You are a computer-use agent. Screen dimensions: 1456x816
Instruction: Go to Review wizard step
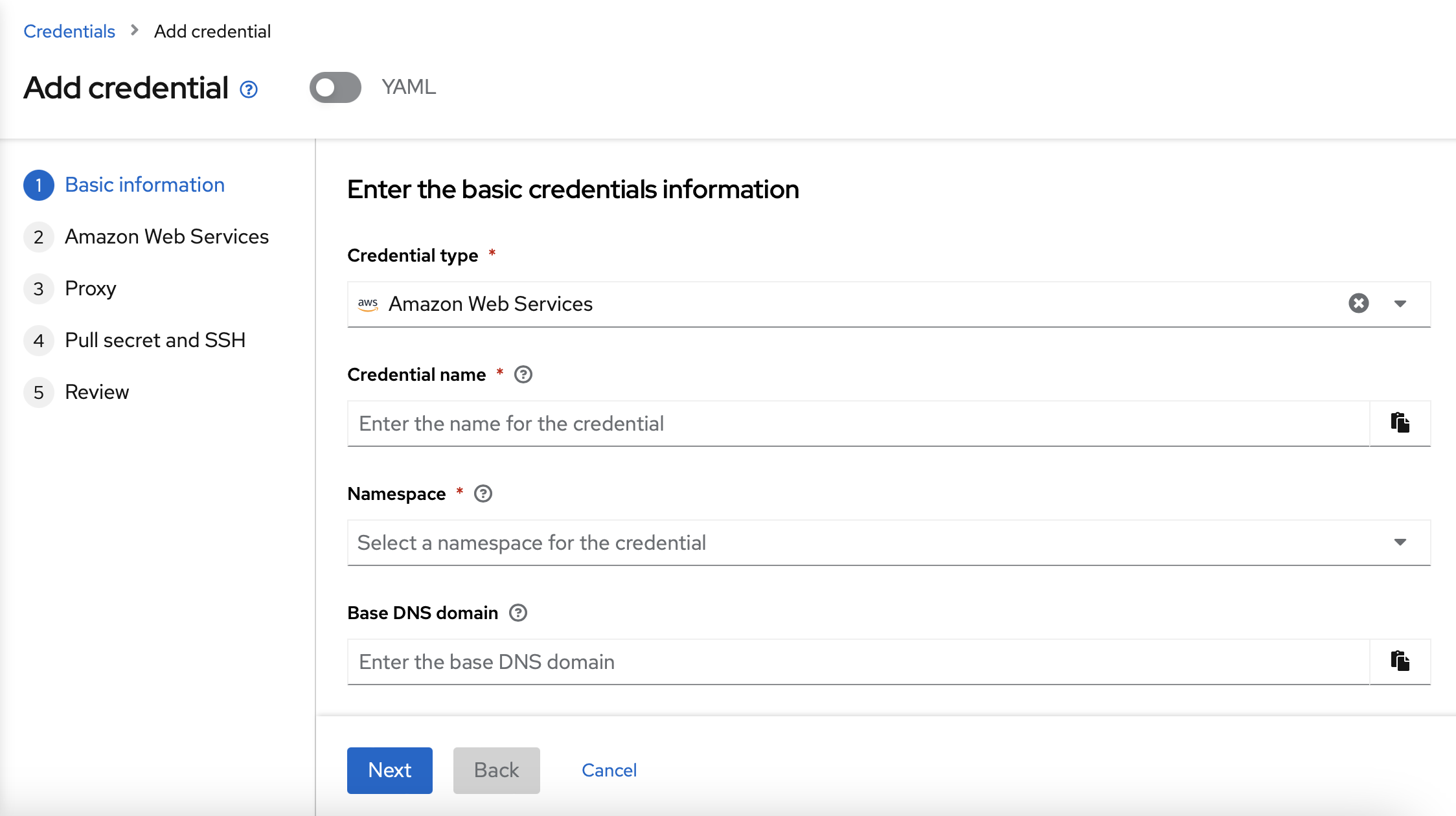tap(97, 392)
